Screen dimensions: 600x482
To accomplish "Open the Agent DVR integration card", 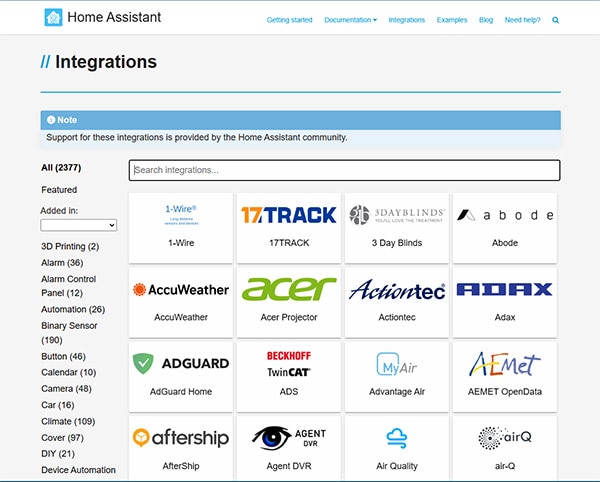I will click(289, 448).
